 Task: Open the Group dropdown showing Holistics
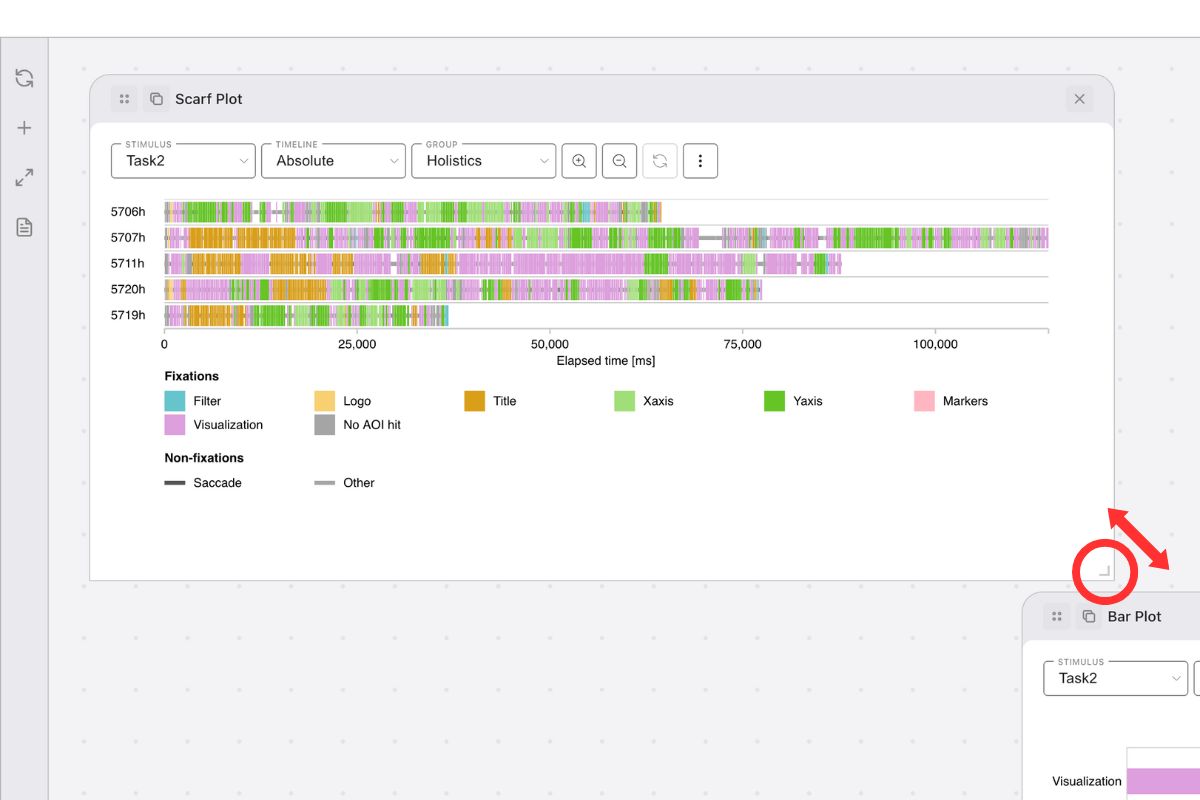[x=484, y=160]
